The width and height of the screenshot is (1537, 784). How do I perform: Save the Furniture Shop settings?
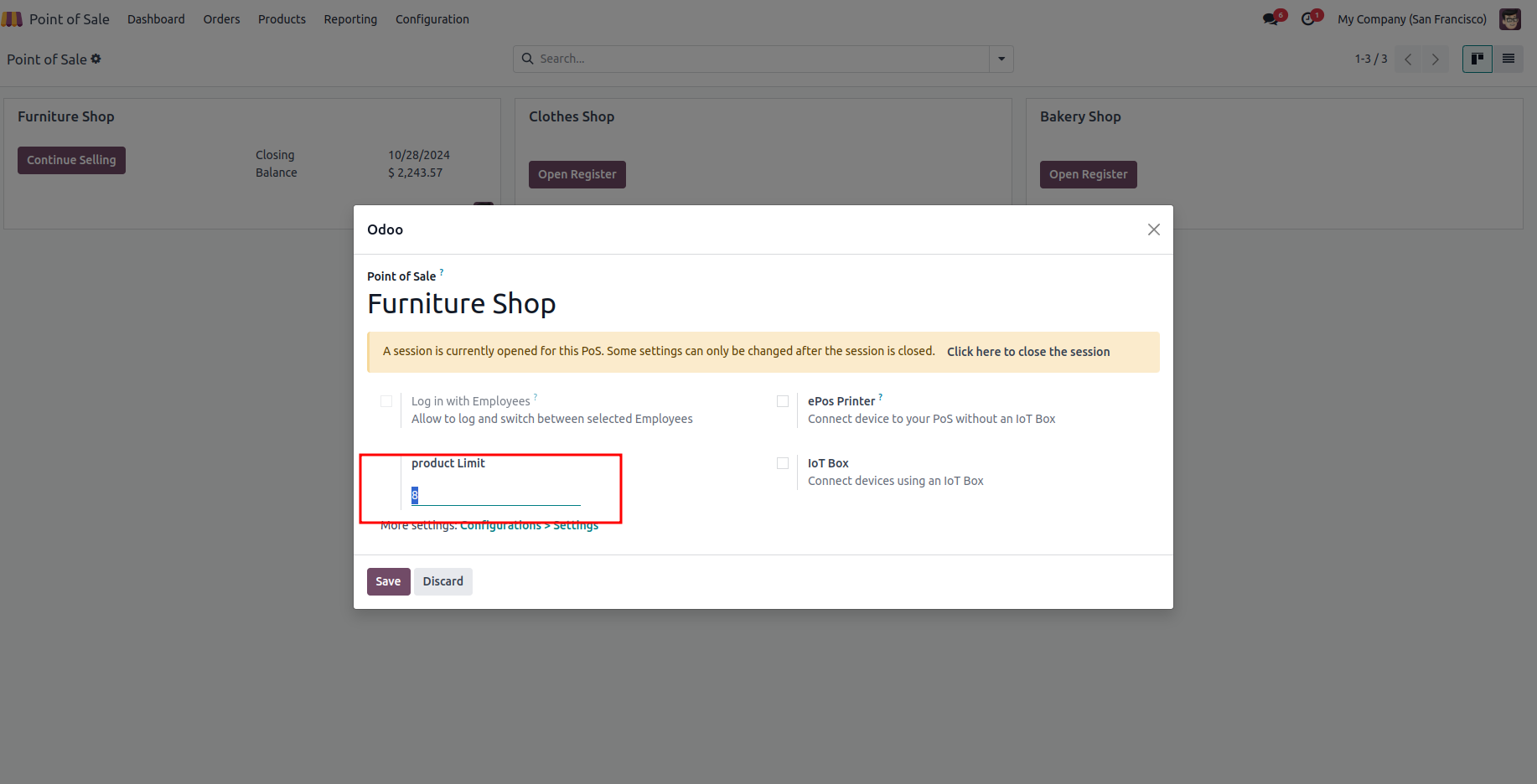[388, 581]
